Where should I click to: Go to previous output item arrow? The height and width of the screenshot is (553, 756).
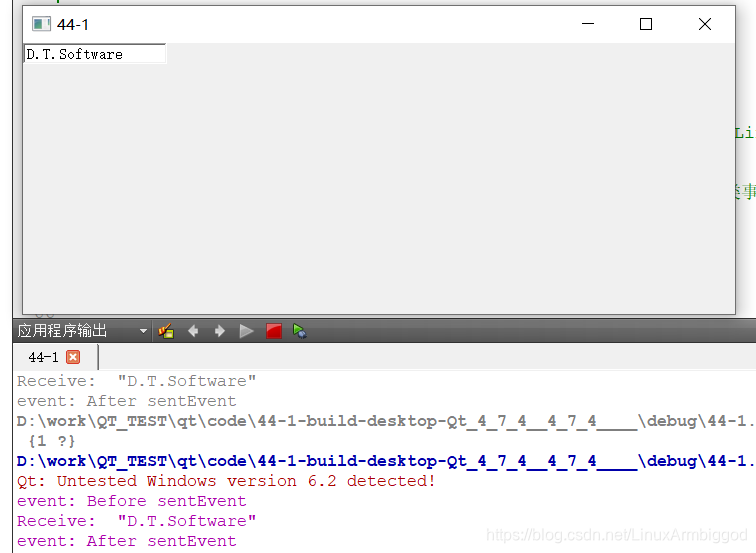[x=193, y=331]
